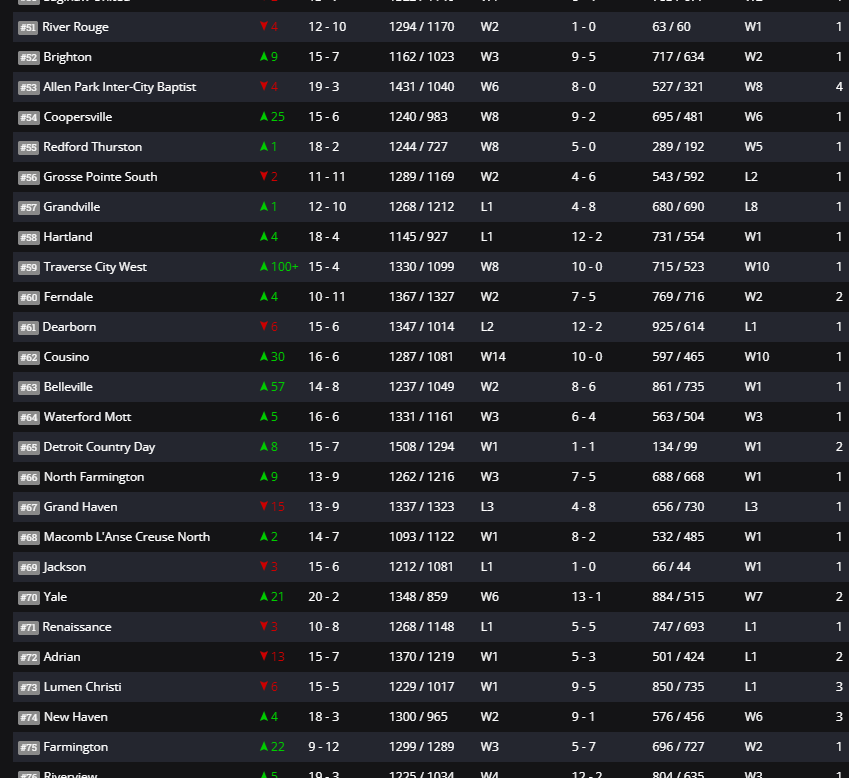The height and width of the screenshot is (778, 849).
Task: Select Macomb L'Anse Creuse North name
Action: point(127,537)
